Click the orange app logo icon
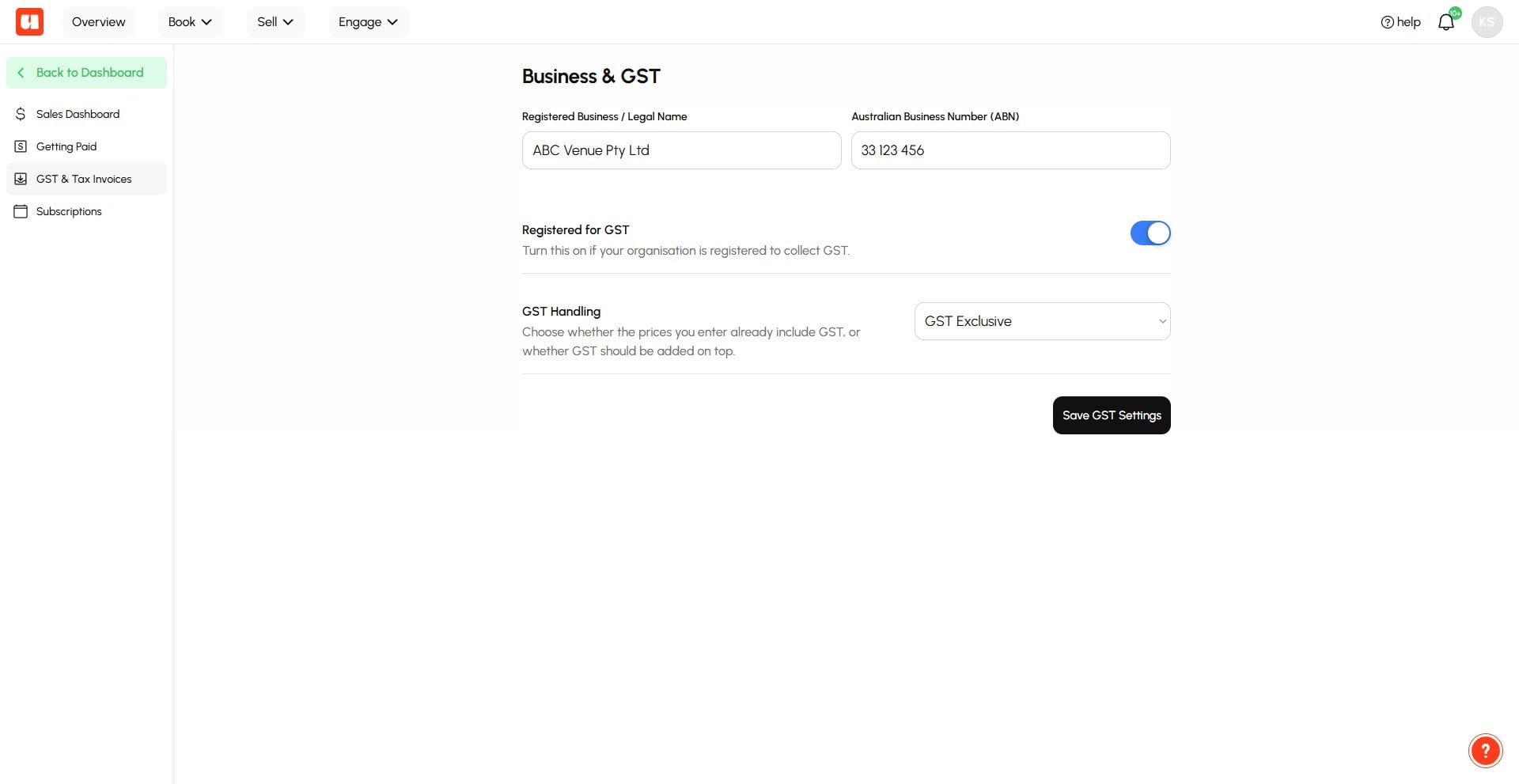This screenshot has height=784, width=1519. [x=29, y=21]
